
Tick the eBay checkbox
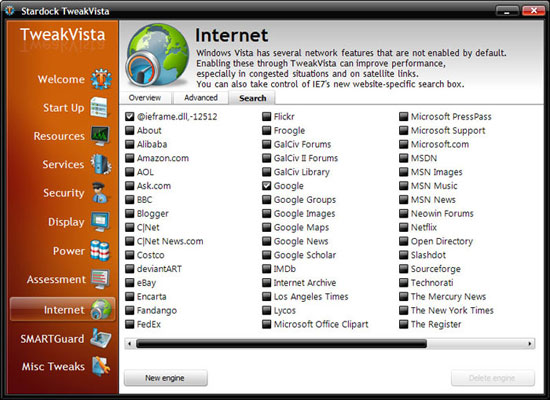click(129, 282)
